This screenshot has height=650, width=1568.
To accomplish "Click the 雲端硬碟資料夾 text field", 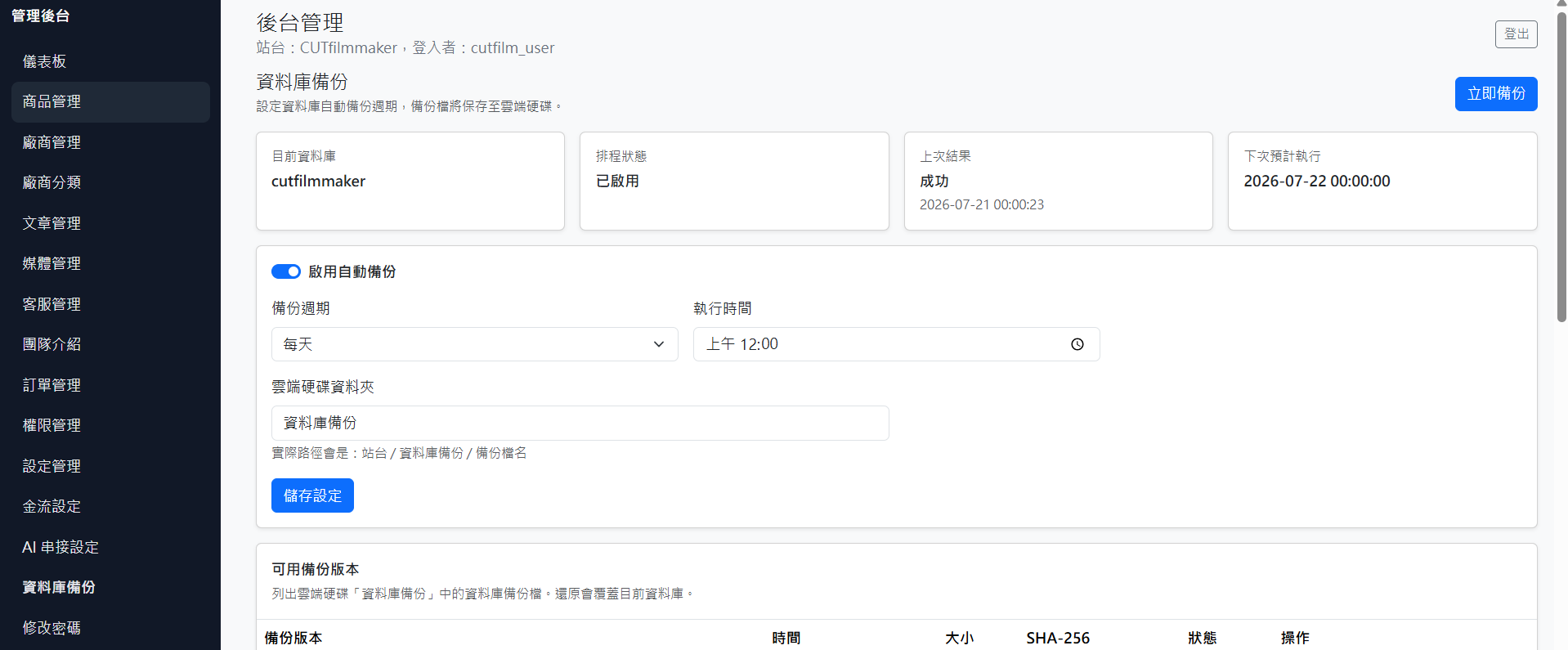I will (x=580, y=423).
